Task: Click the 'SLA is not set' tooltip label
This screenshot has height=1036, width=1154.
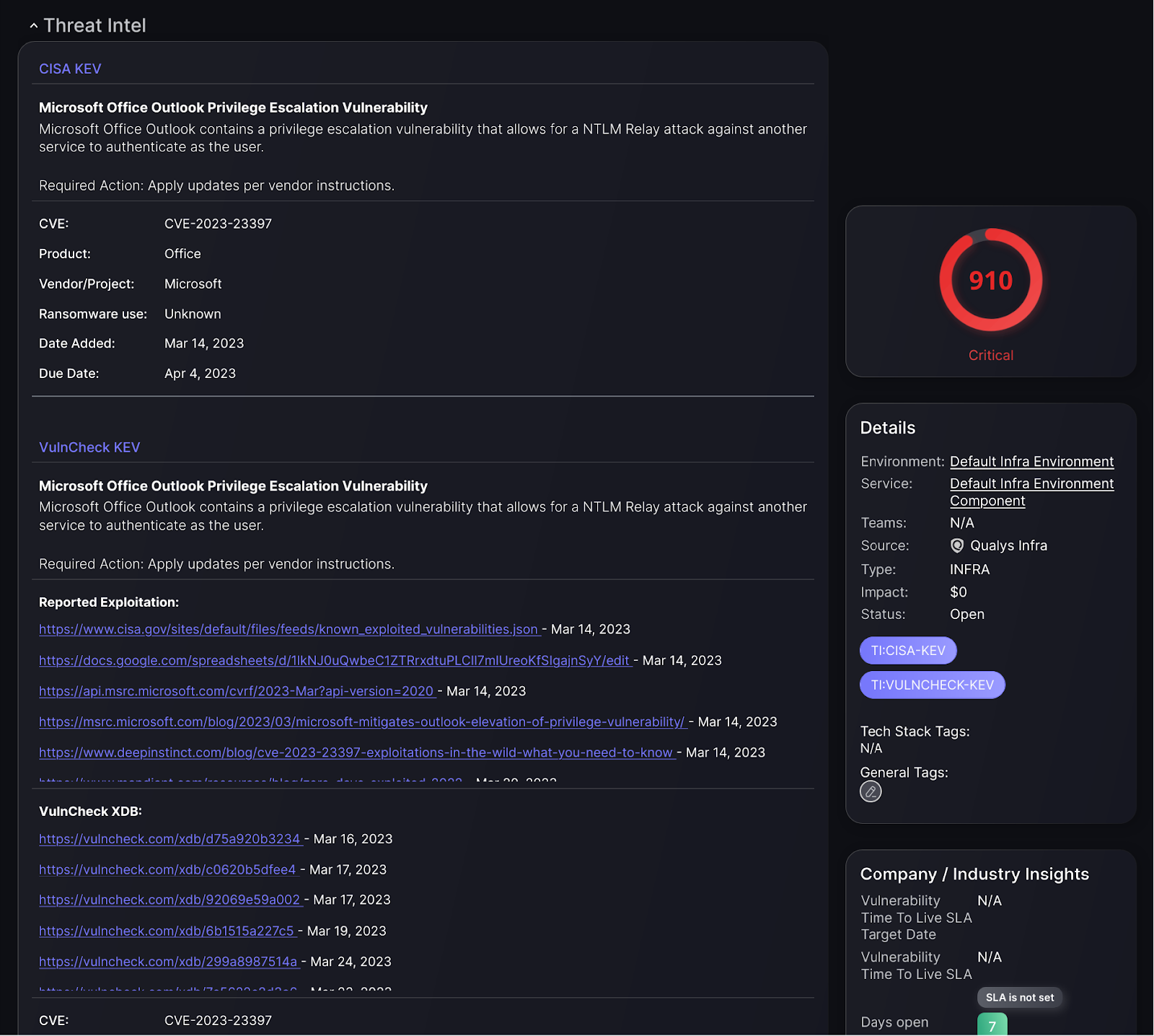Action: click(1020, 998)
